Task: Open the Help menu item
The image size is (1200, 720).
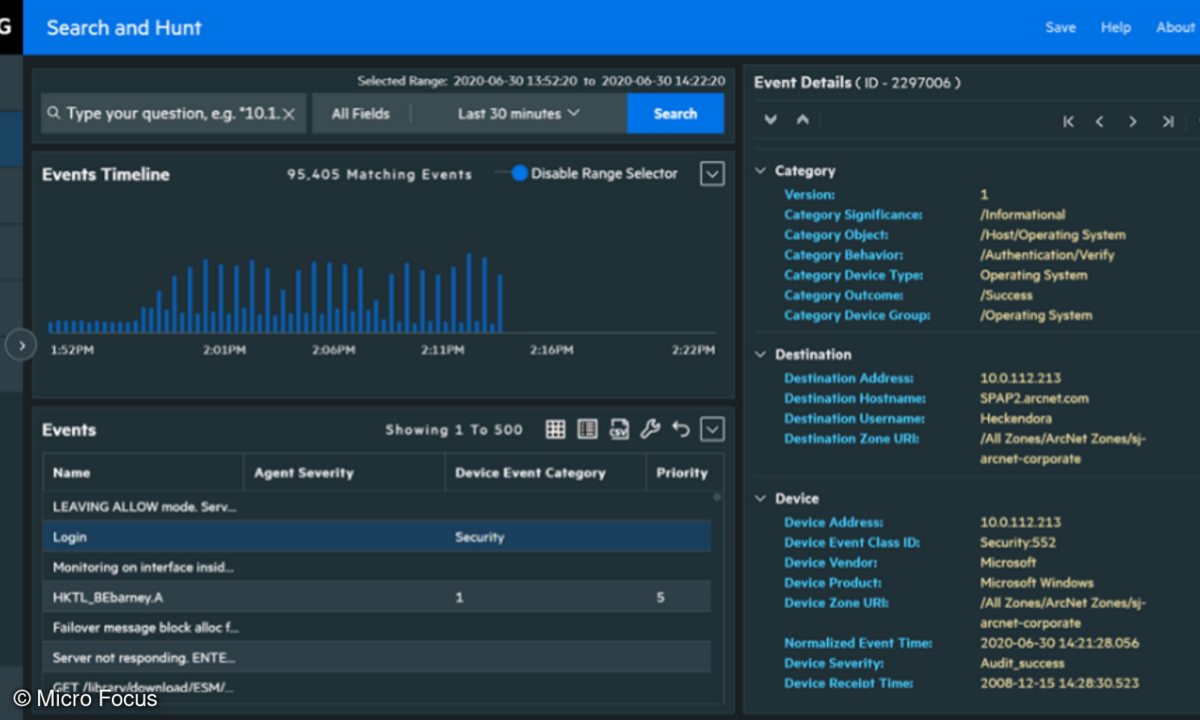Action: click(x=1116, y=27)
